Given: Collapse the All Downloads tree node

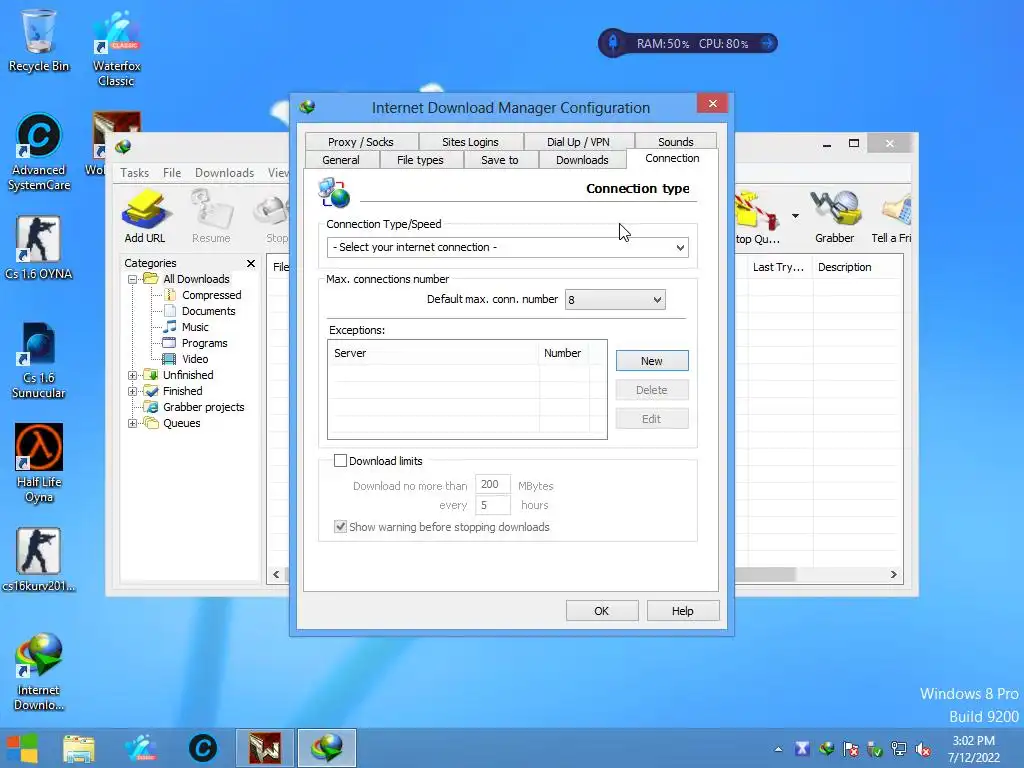Looking at the screenshot, I should point(133,279).
